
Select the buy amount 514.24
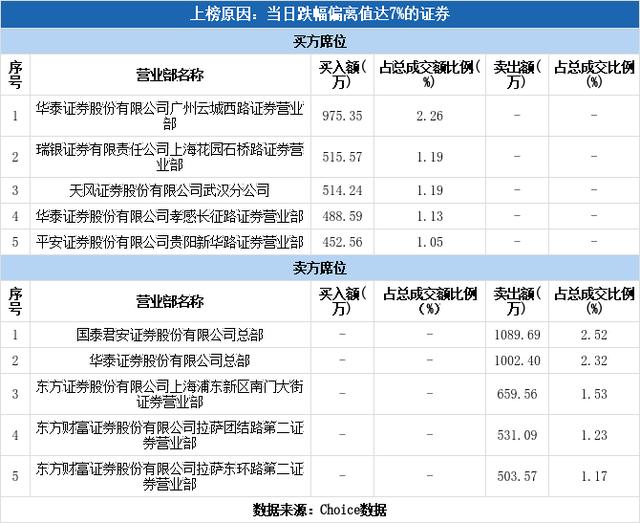click(342, 190)
